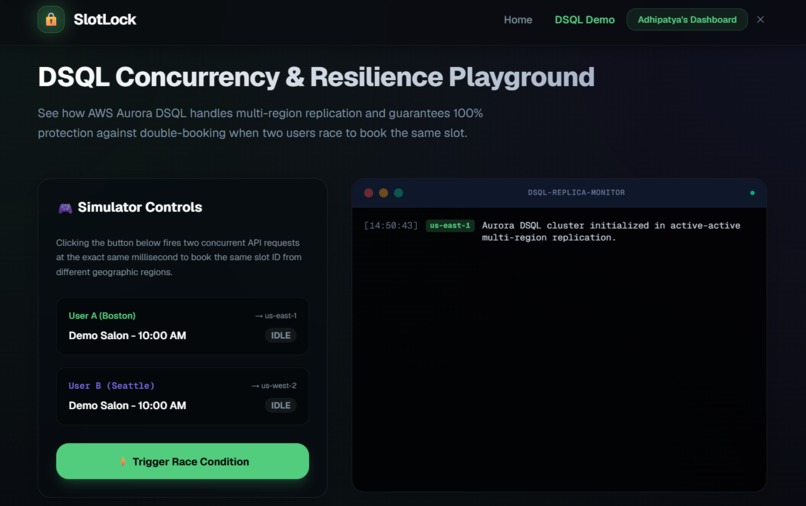
Task: Click the DSQL-REPLICA-MONITOR title text
Action: click(x=576, y=192)
